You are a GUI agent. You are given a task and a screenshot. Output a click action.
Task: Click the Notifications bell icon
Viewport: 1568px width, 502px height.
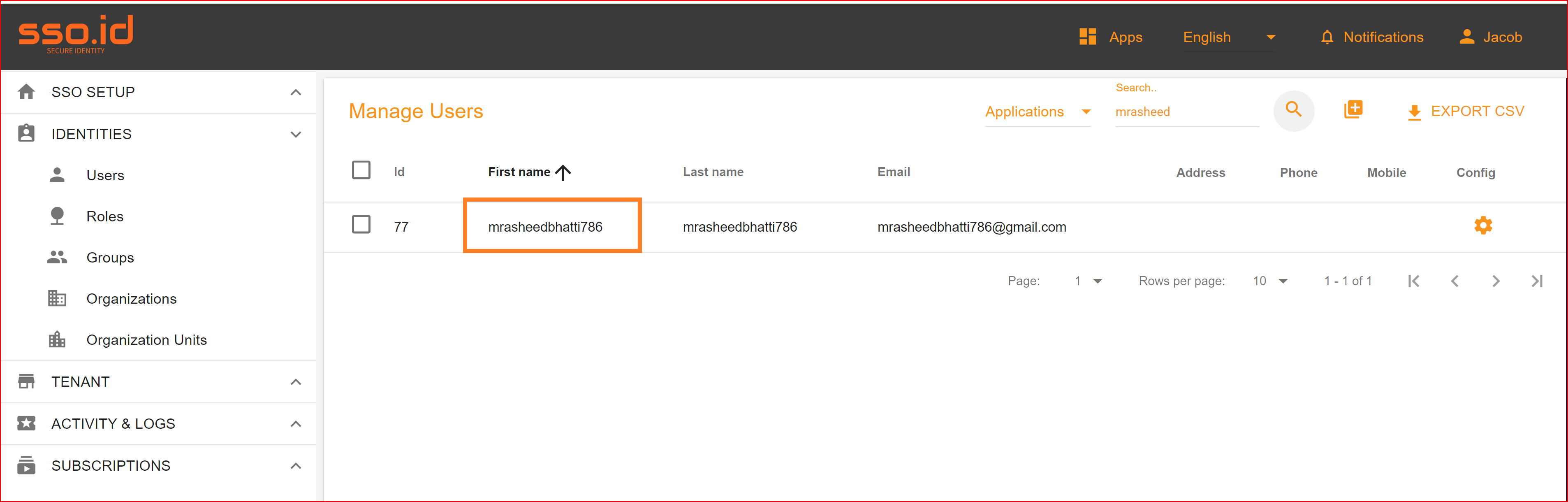(x=1327, y=37)
